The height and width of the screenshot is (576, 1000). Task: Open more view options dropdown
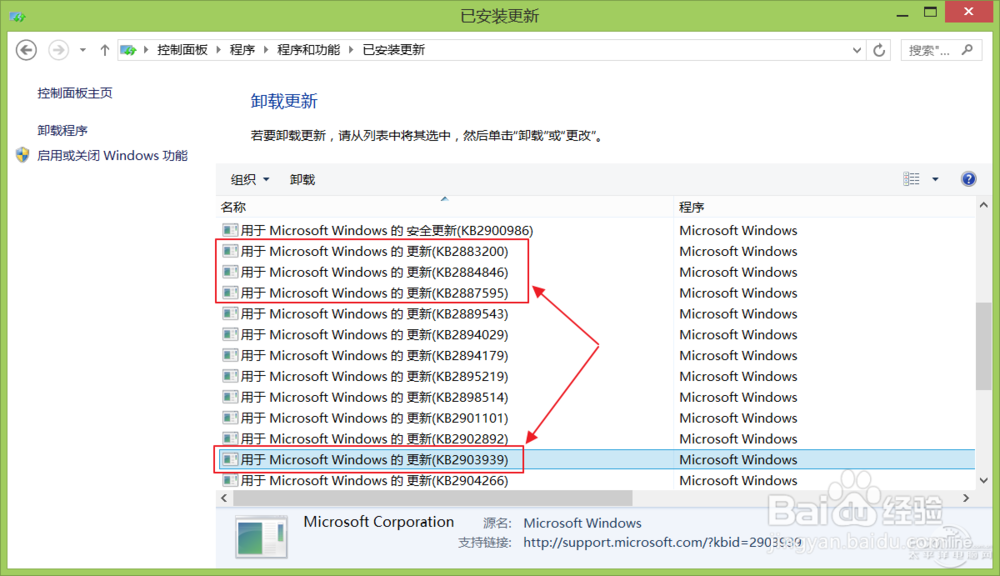point(935,179)
